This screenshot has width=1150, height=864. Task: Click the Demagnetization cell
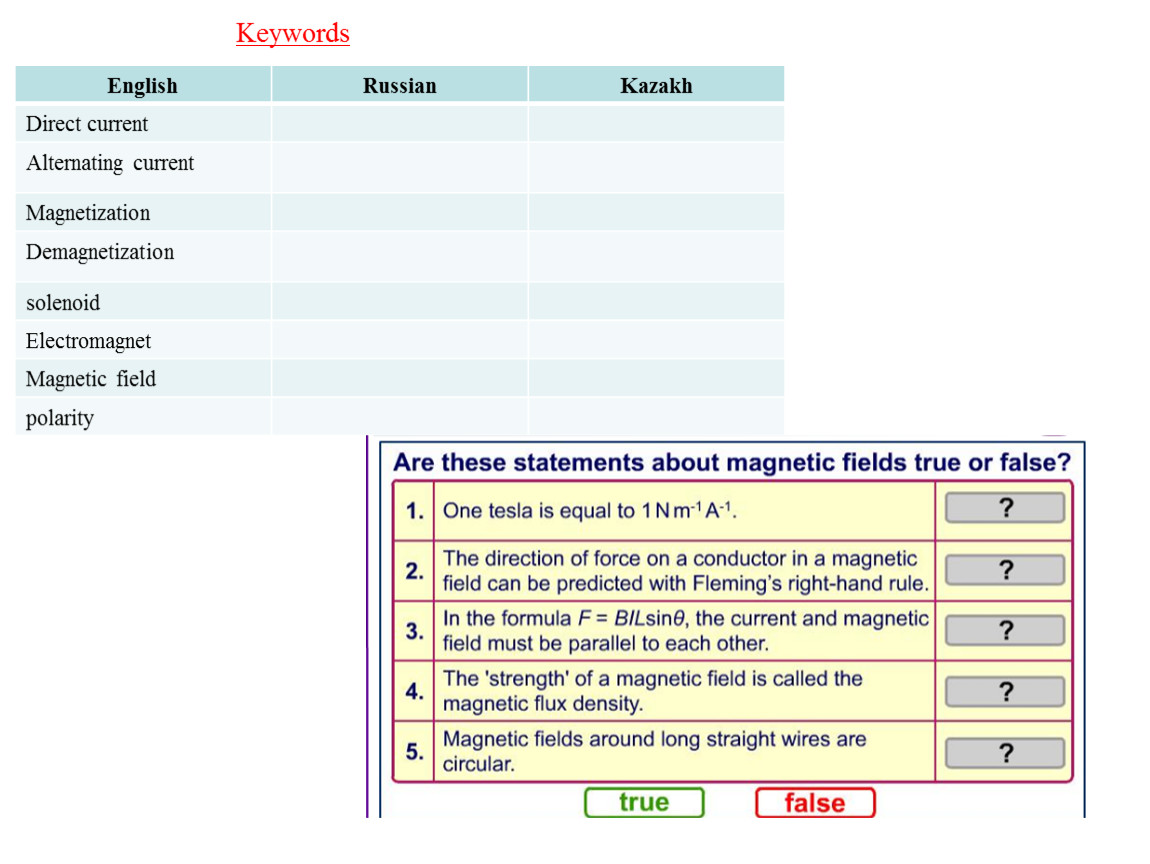point(143,257)
